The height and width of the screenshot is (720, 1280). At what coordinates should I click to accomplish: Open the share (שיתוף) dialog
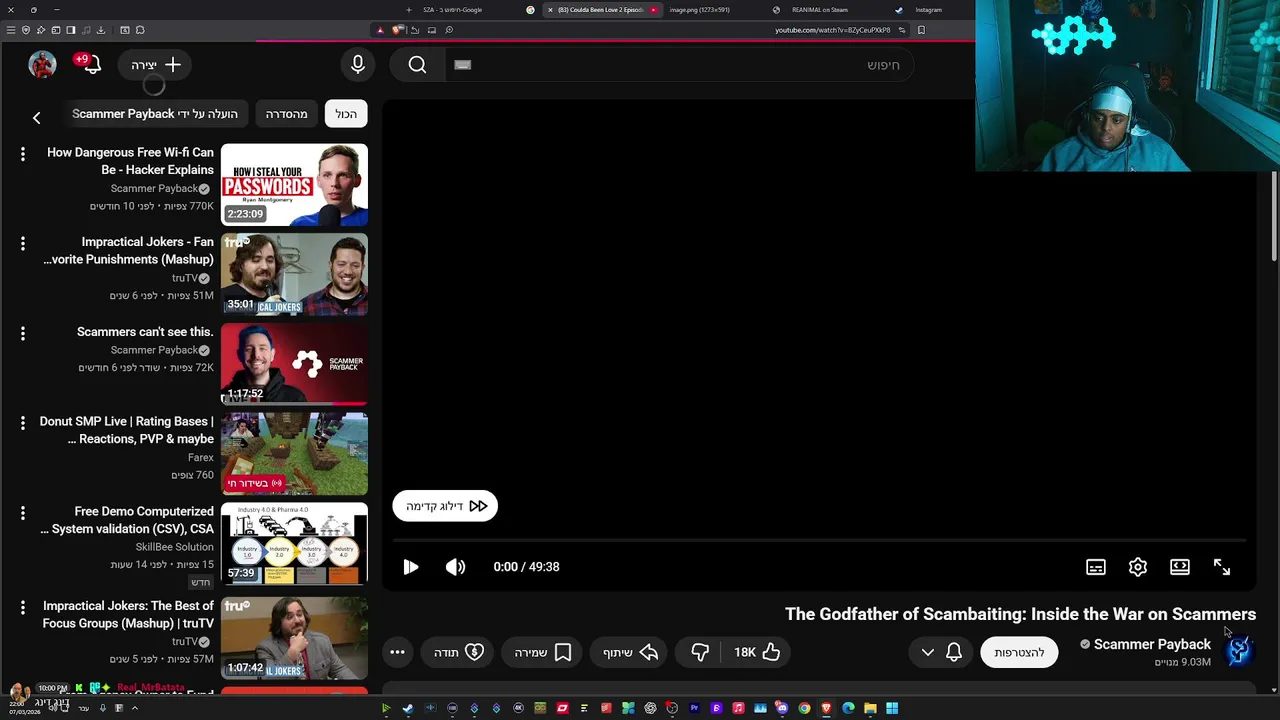[630, 652]
